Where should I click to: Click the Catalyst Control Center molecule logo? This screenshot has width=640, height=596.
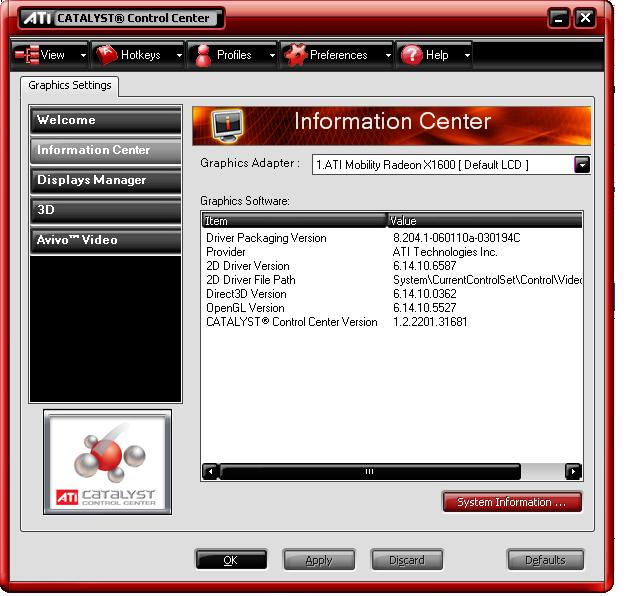tap(107, 462)
